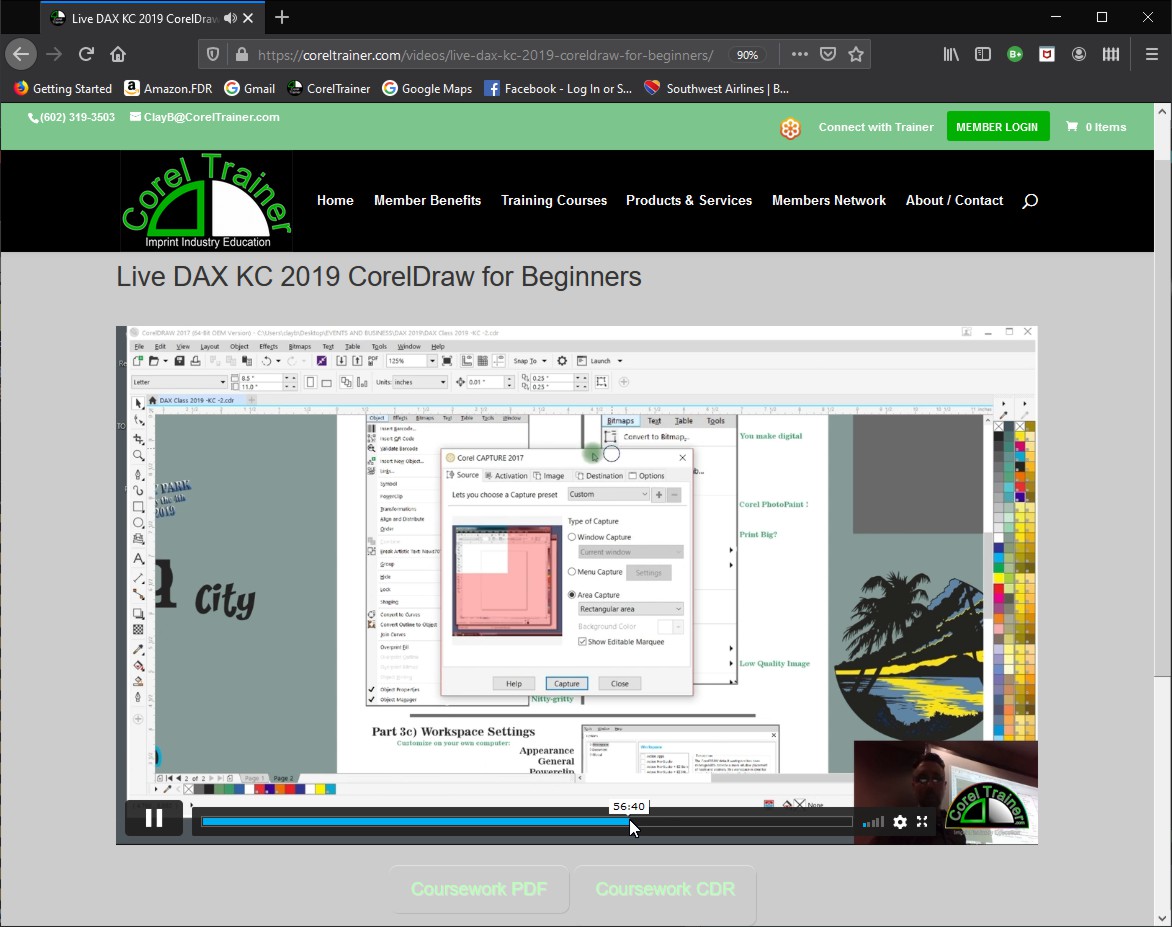The width and height of the screenshot is (1172, 927).
Task: Open tracking protection shield panel
Action: click(213, 55)
